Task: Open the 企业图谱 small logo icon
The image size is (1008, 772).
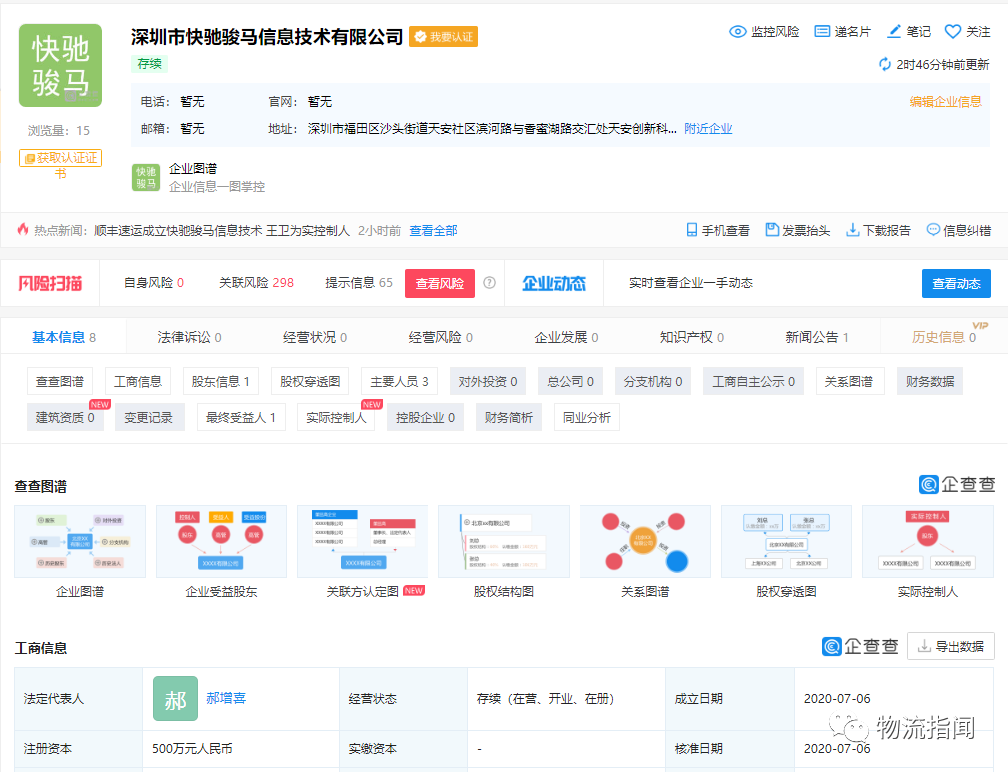Action: click(146, 177)
